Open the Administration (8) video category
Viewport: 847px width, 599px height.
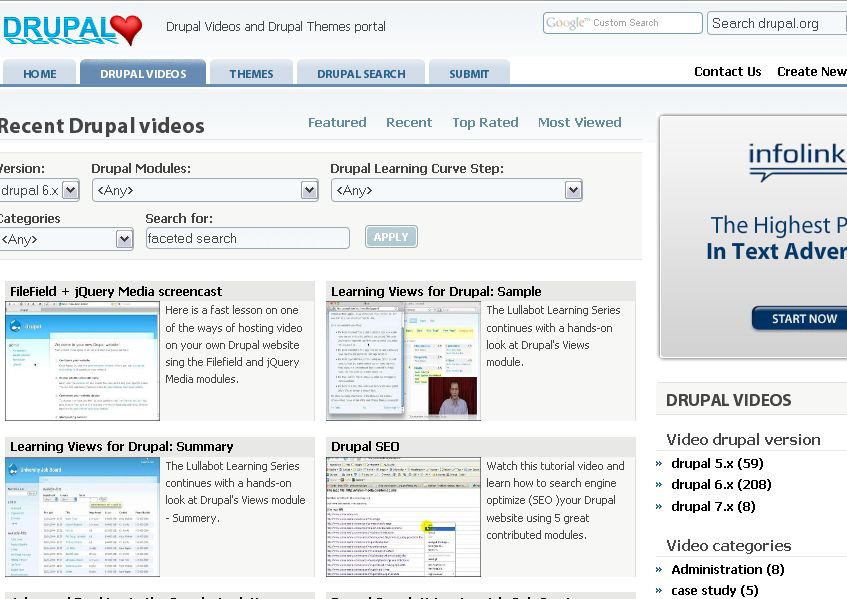point(728,569)
